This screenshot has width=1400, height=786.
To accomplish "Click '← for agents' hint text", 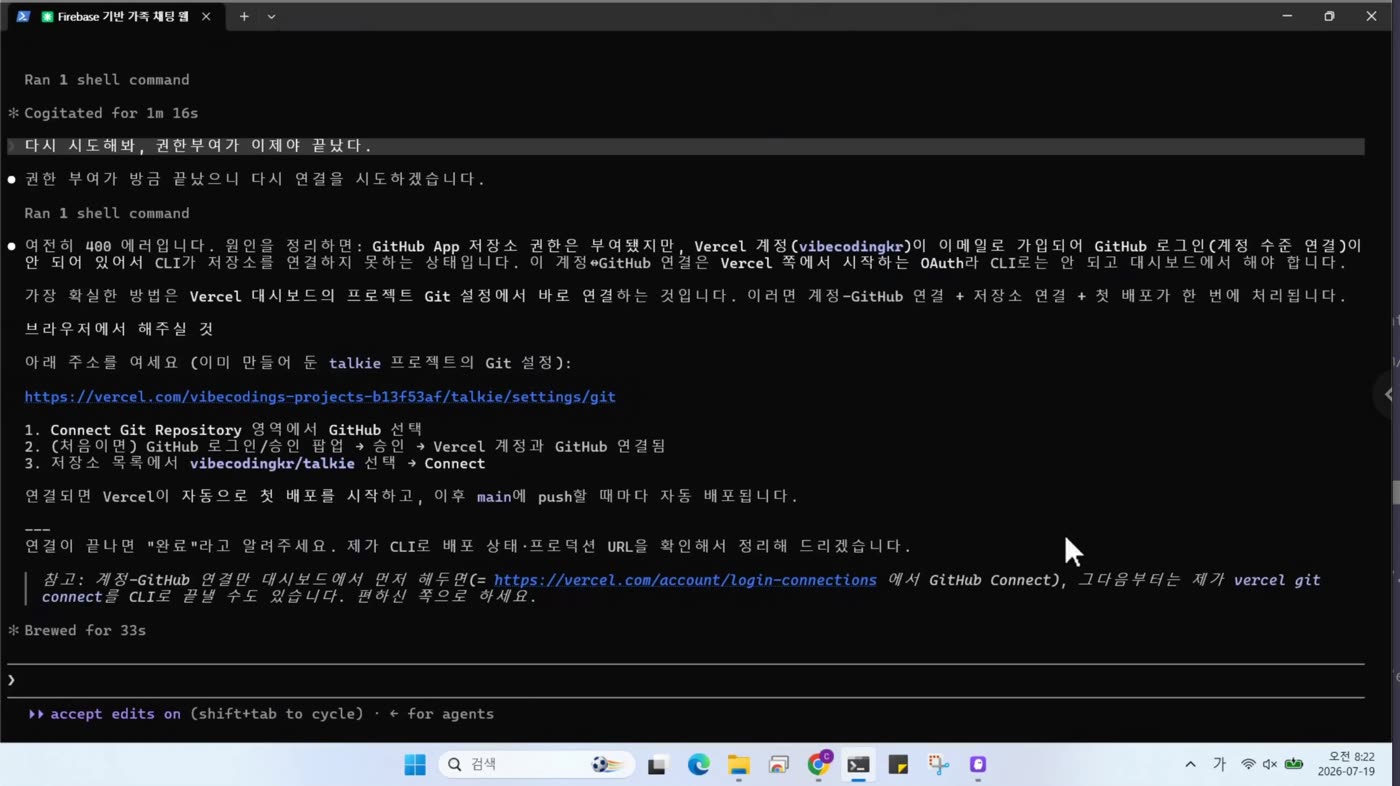I will [441, 714].
